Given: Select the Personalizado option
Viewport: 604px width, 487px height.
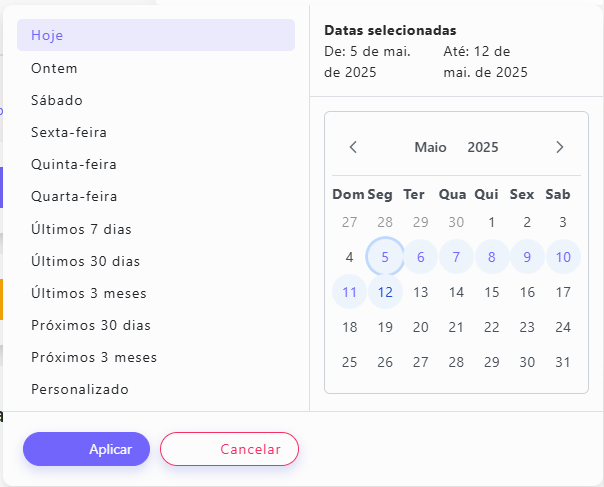Looking at the screenshot, I should point(156,389).
